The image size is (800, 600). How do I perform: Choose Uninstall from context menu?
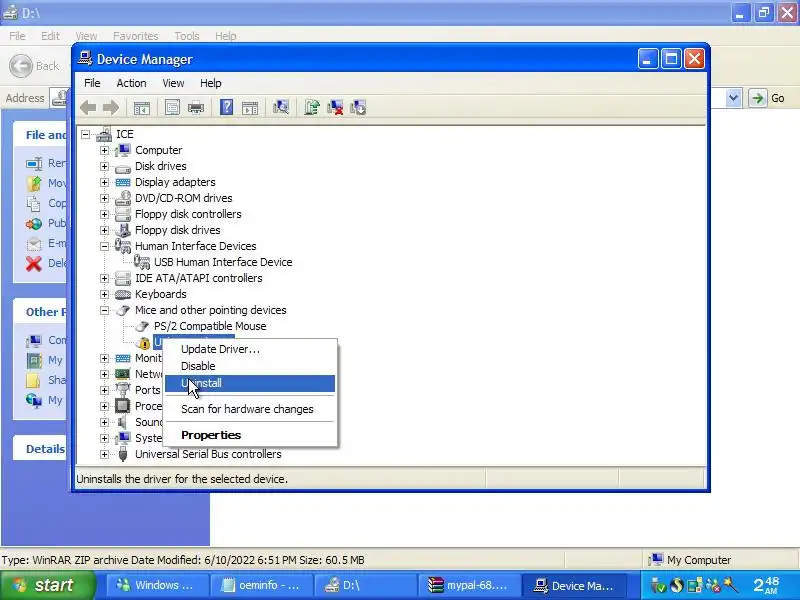pos(249,383)
